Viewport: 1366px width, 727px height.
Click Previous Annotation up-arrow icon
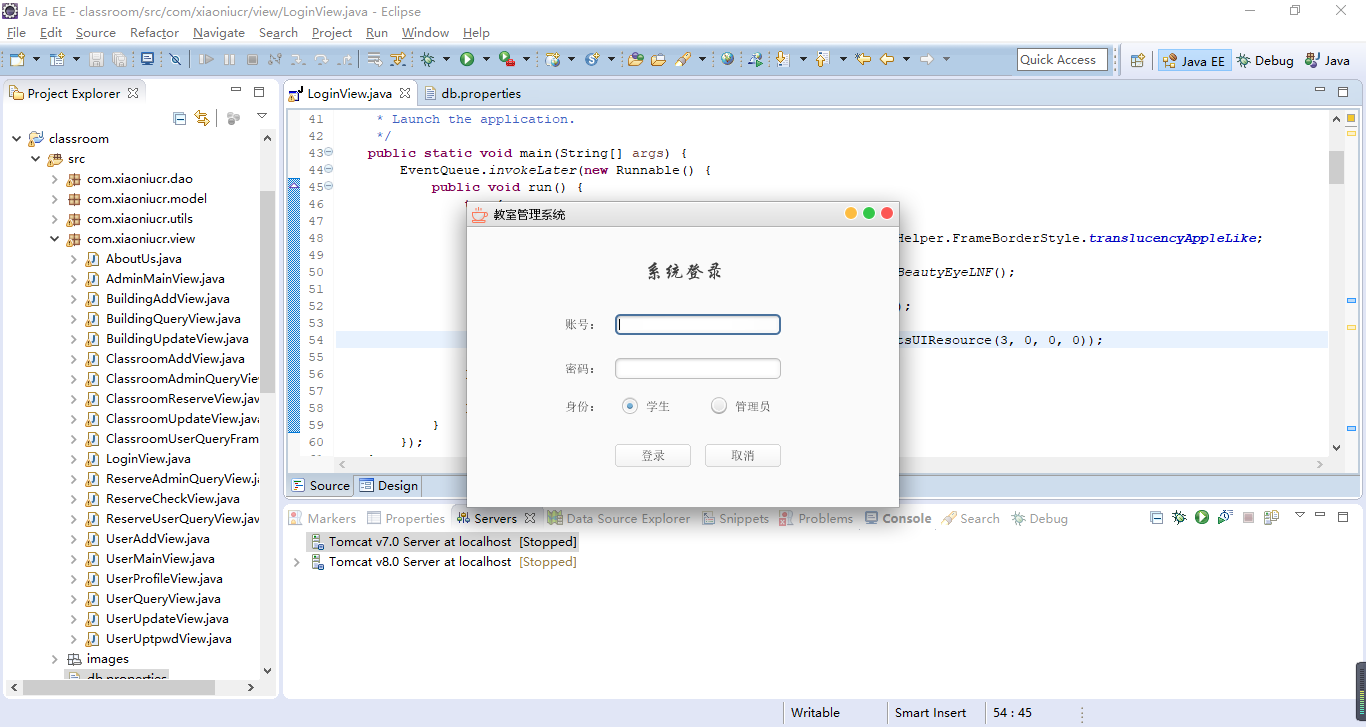coord(823,60)
